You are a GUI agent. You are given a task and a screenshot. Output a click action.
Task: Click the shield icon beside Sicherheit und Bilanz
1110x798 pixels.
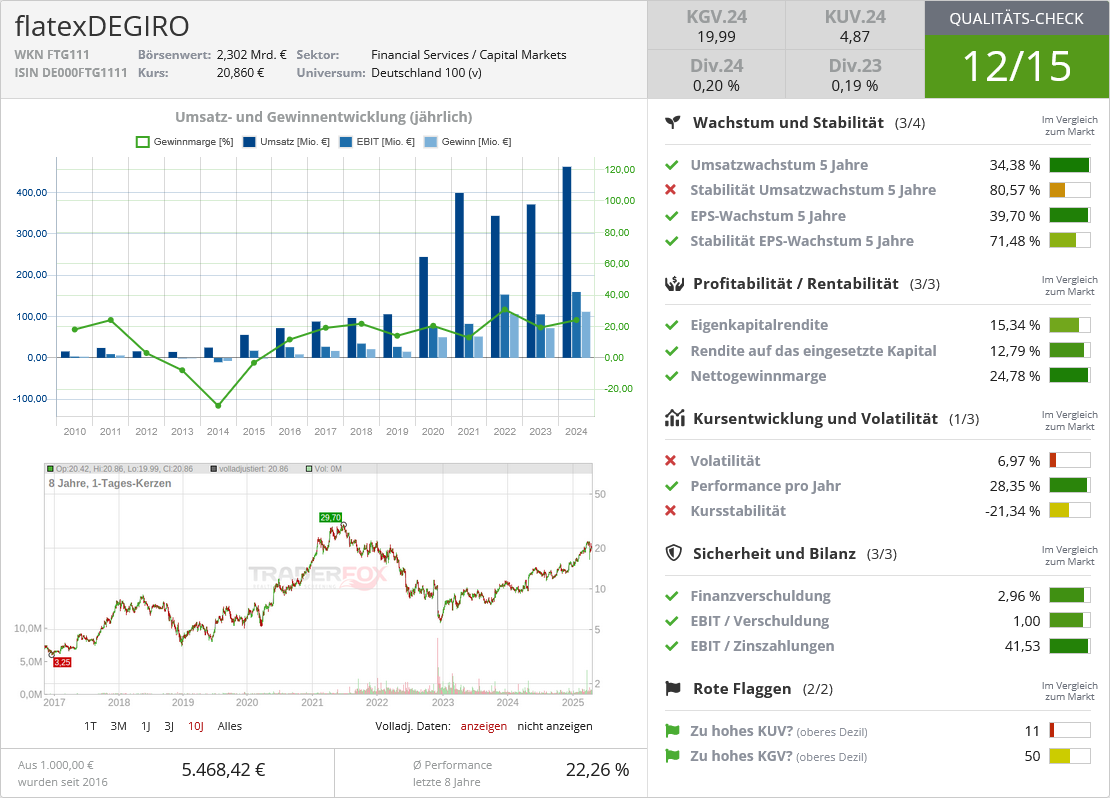coord(673,553)
